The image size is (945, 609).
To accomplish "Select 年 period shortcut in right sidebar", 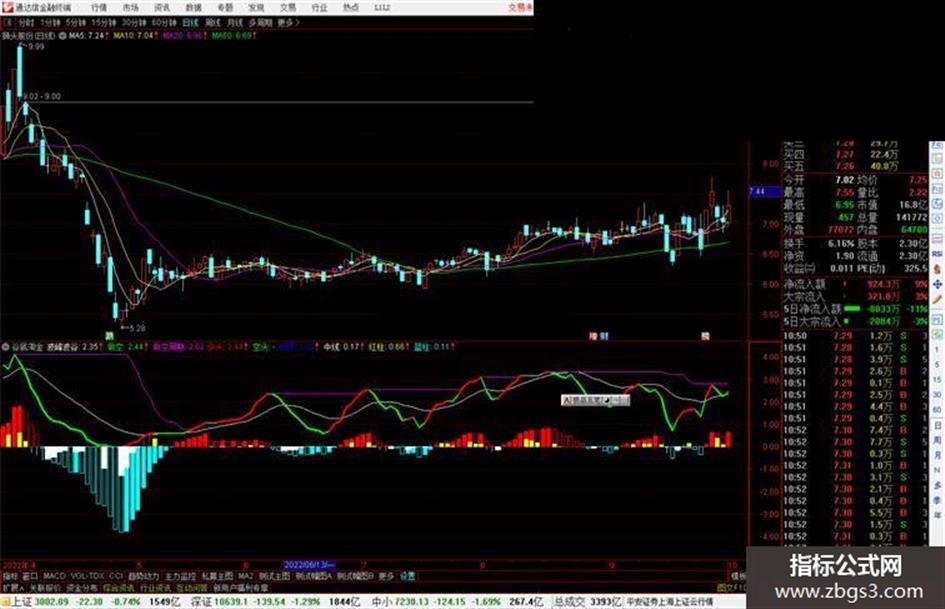I will click(937, 516).
